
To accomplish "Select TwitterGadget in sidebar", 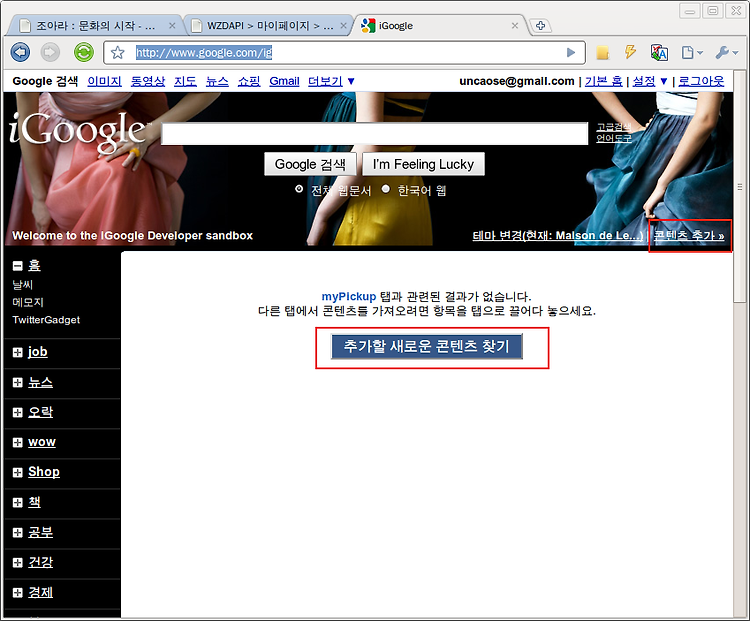I will coord(46,320).
